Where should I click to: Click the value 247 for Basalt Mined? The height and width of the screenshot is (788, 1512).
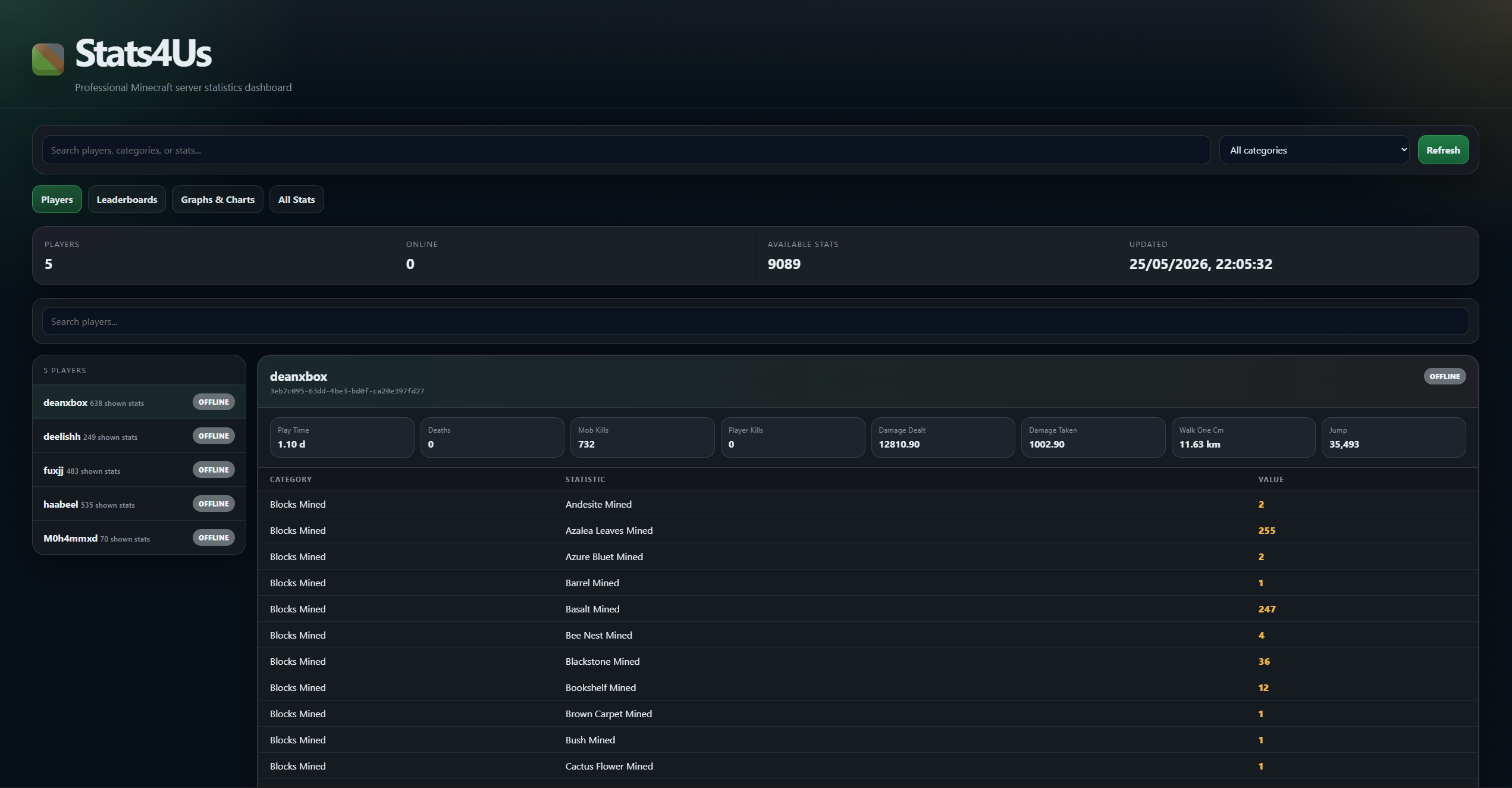click(1266, 609)
